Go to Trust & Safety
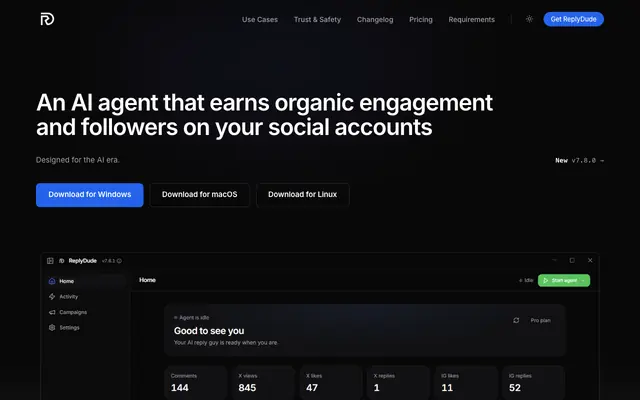This screenshot has height=400, width=640. click(317, 20)
